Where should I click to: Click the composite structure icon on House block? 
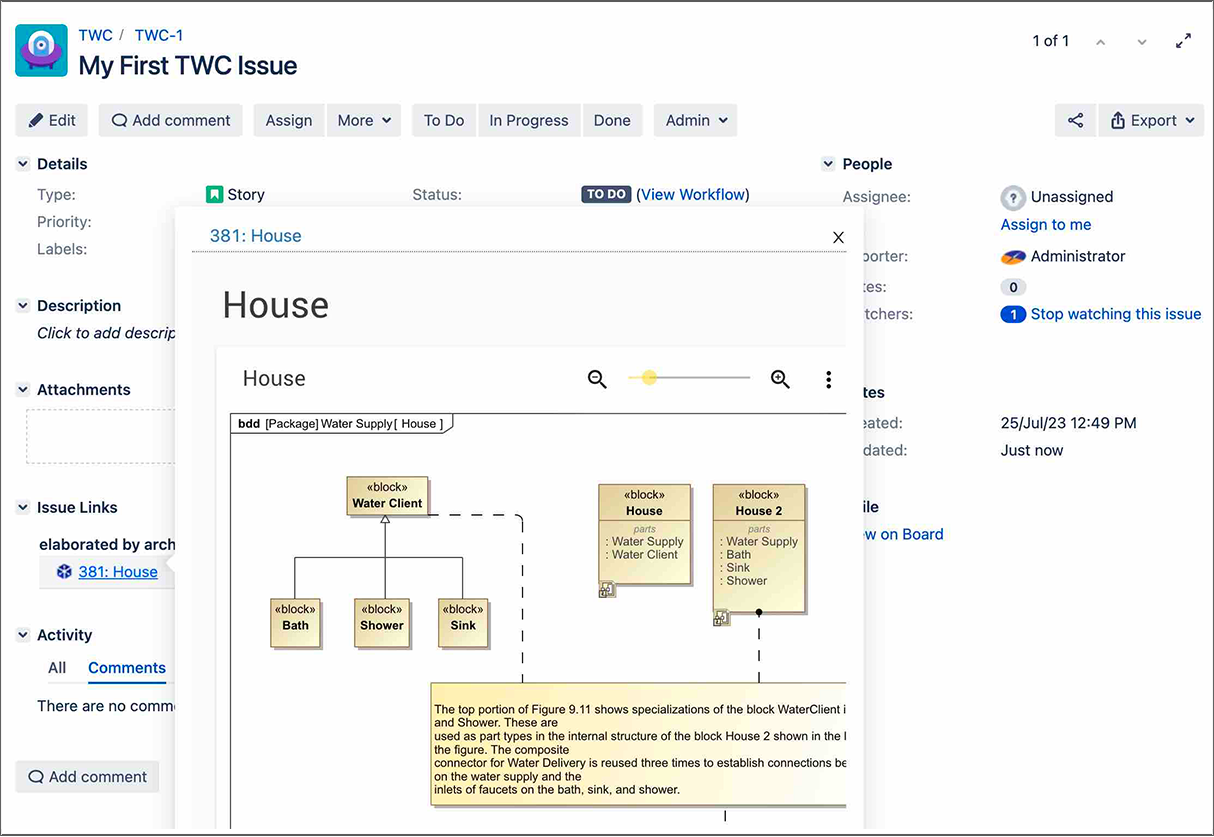point(606,590)
